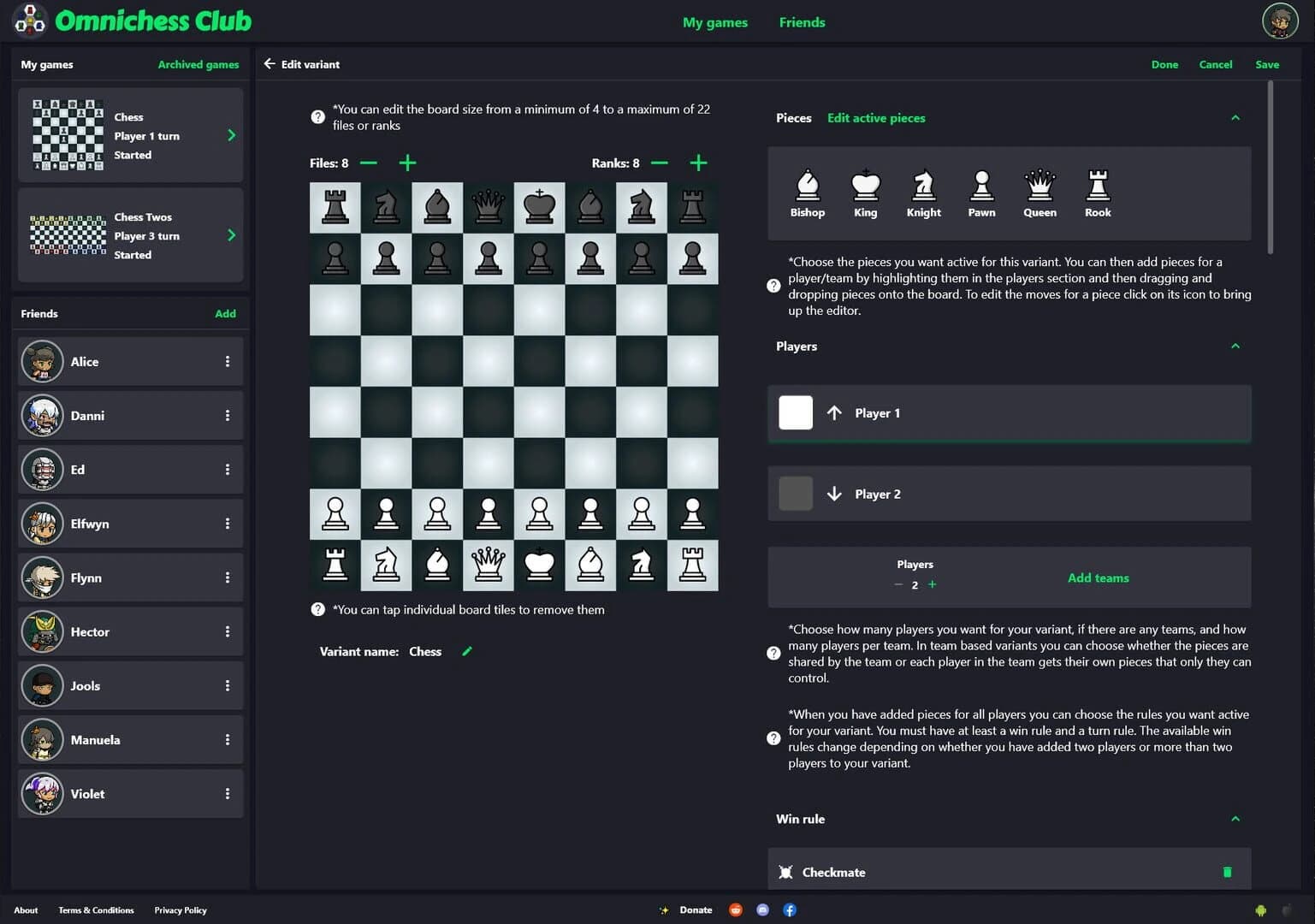Decrease the number of Players

pyautogui.click(x=898, y=584)
